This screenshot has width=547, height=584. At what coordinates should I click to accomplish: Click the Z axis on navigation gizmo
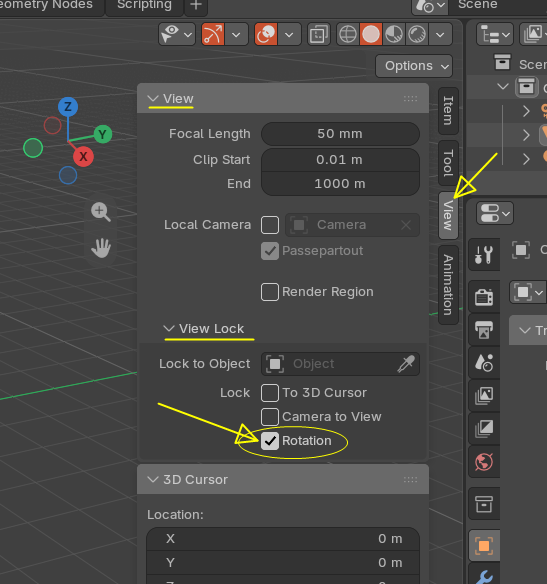point(68,107)
